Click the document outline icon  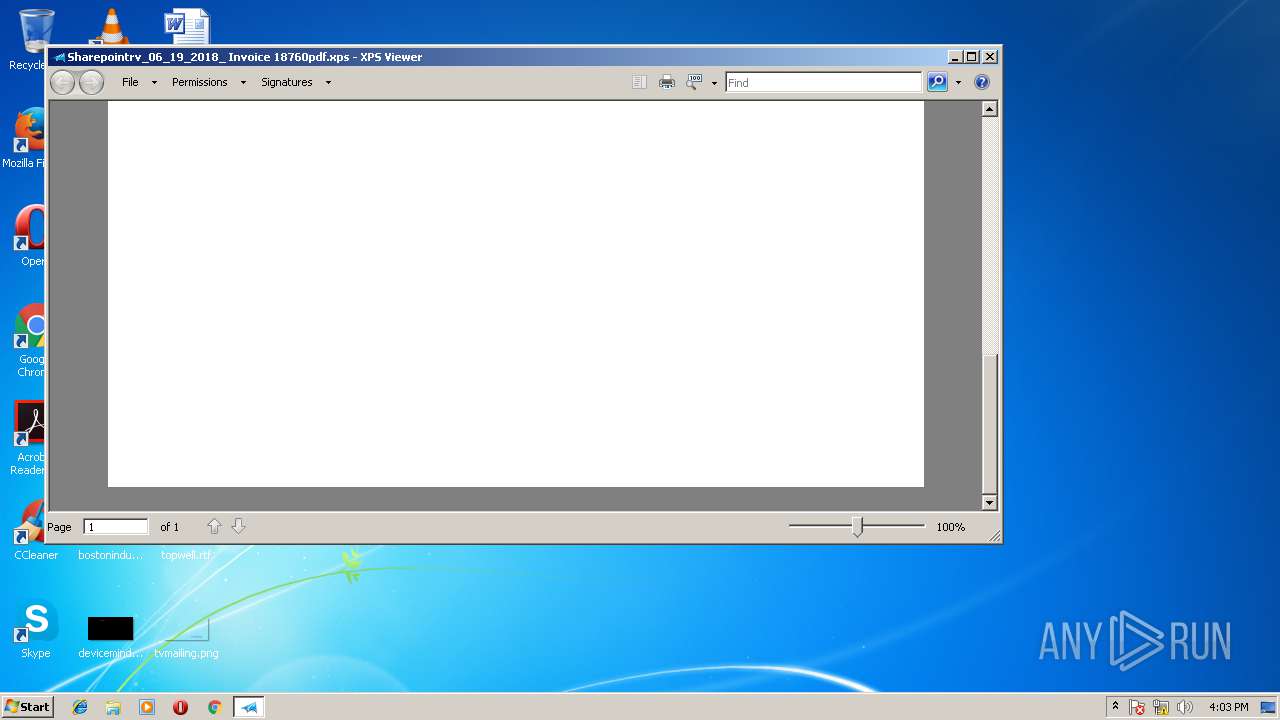click(x=639, y=82)
